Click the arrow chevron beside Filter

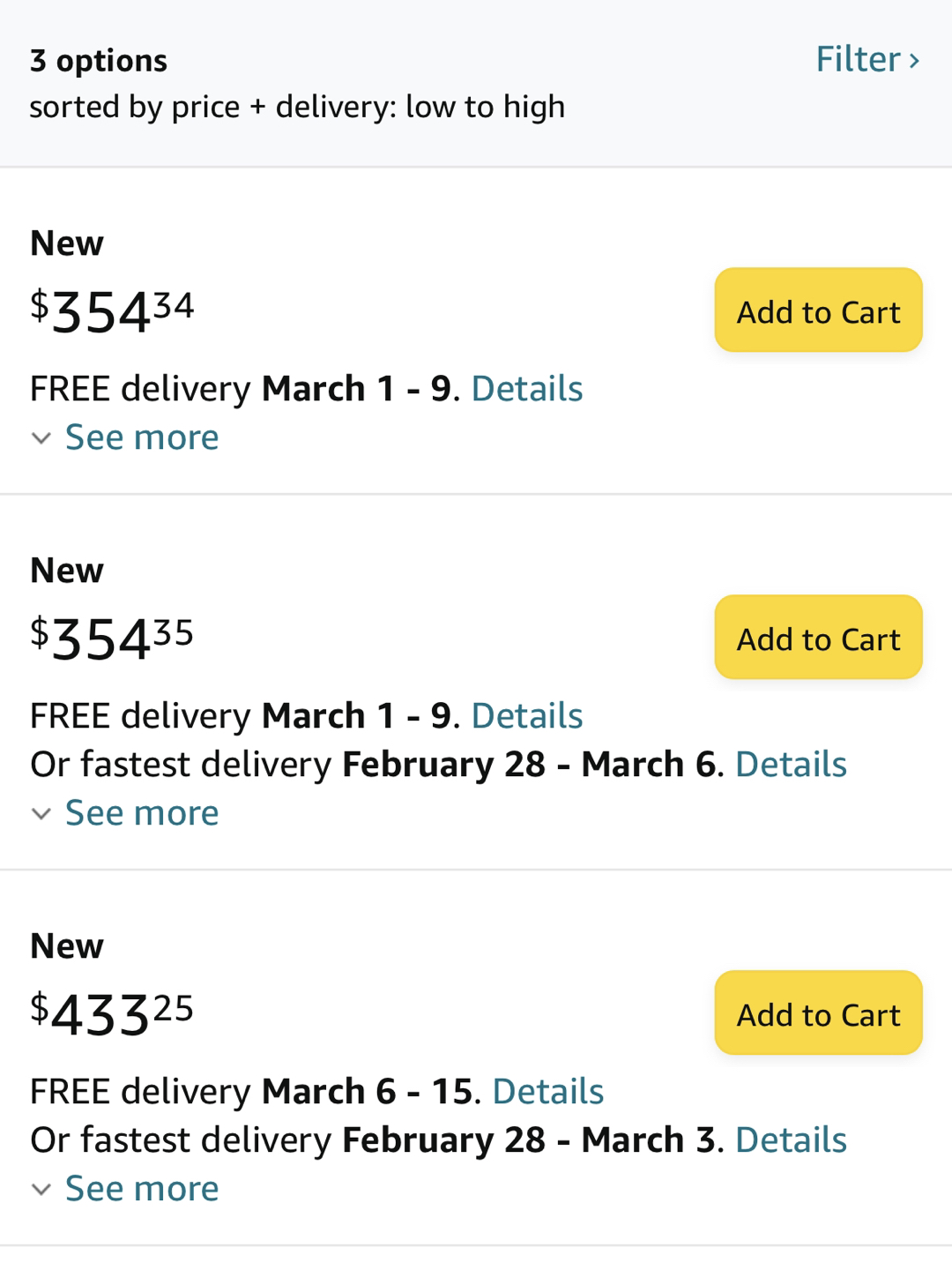point(914,61)
